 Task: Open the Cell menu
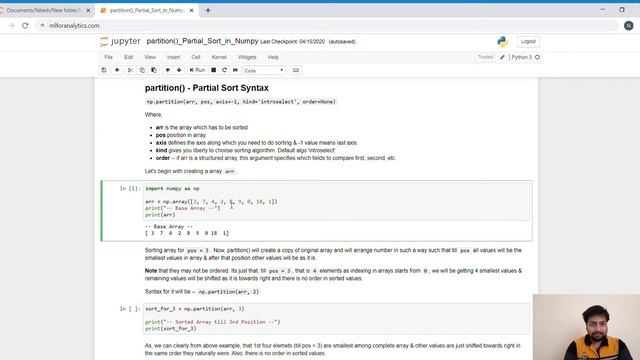[x=196, y=57]
